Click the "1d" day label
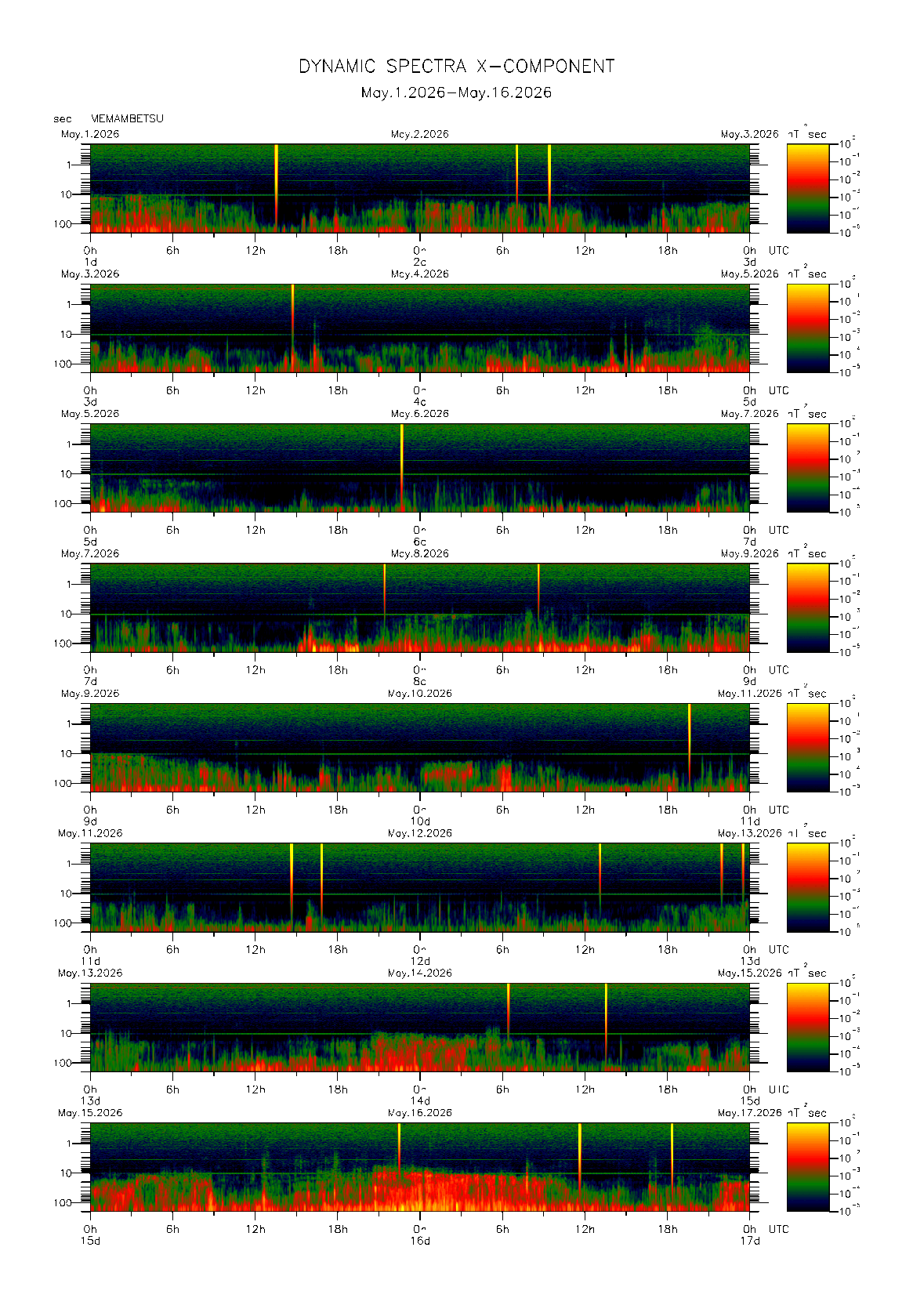The width and height of the screenshot is (913, 1316). [91, 263]
